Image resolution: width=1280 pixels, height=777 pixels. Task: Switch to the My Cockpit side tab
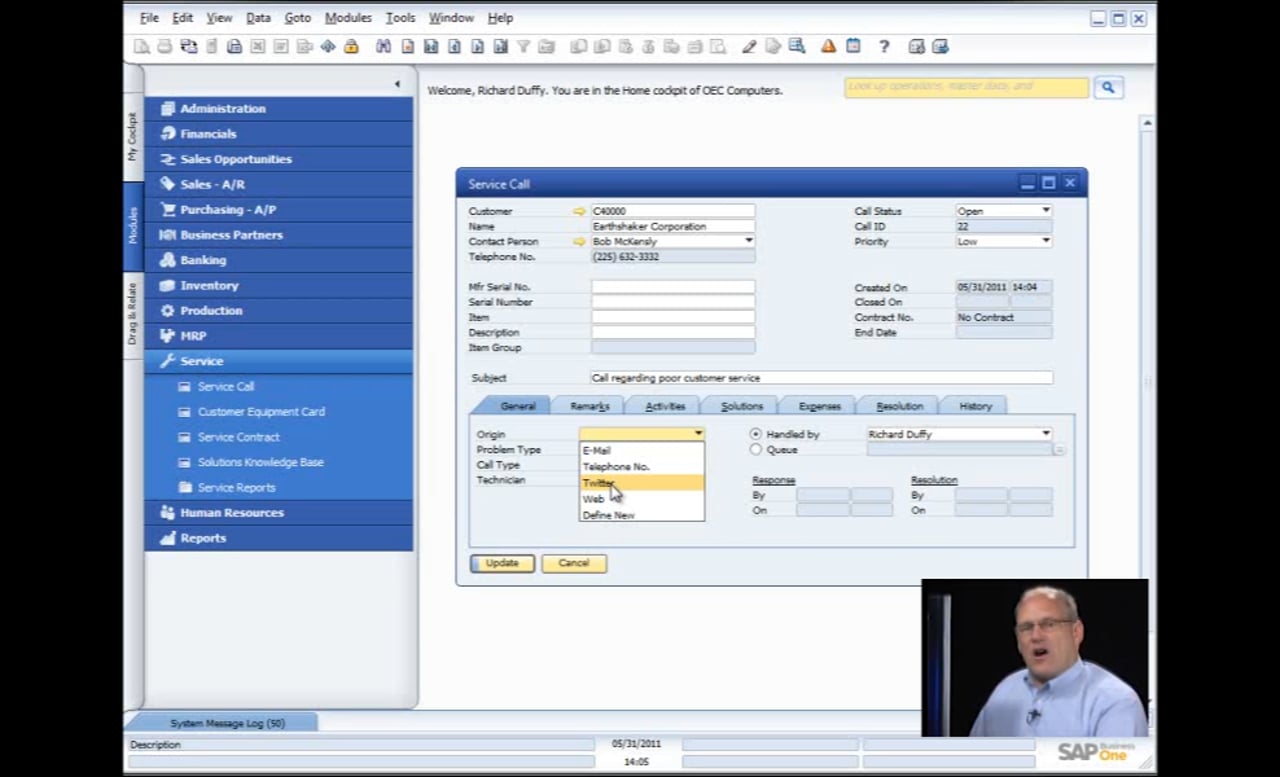tap(133, 137)
